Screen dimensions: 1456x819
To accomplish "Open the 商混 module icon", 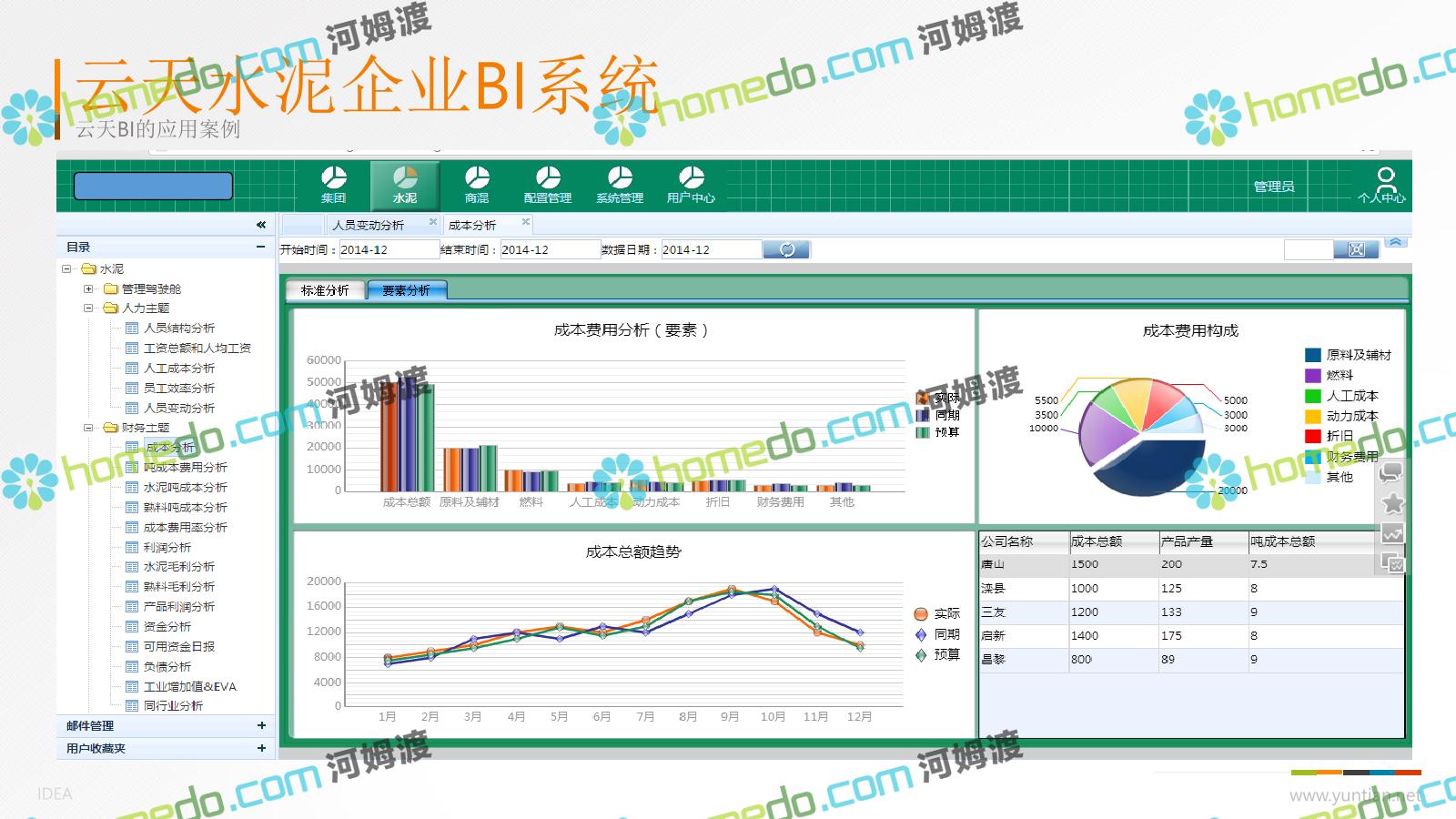I will tap(477, 184).
